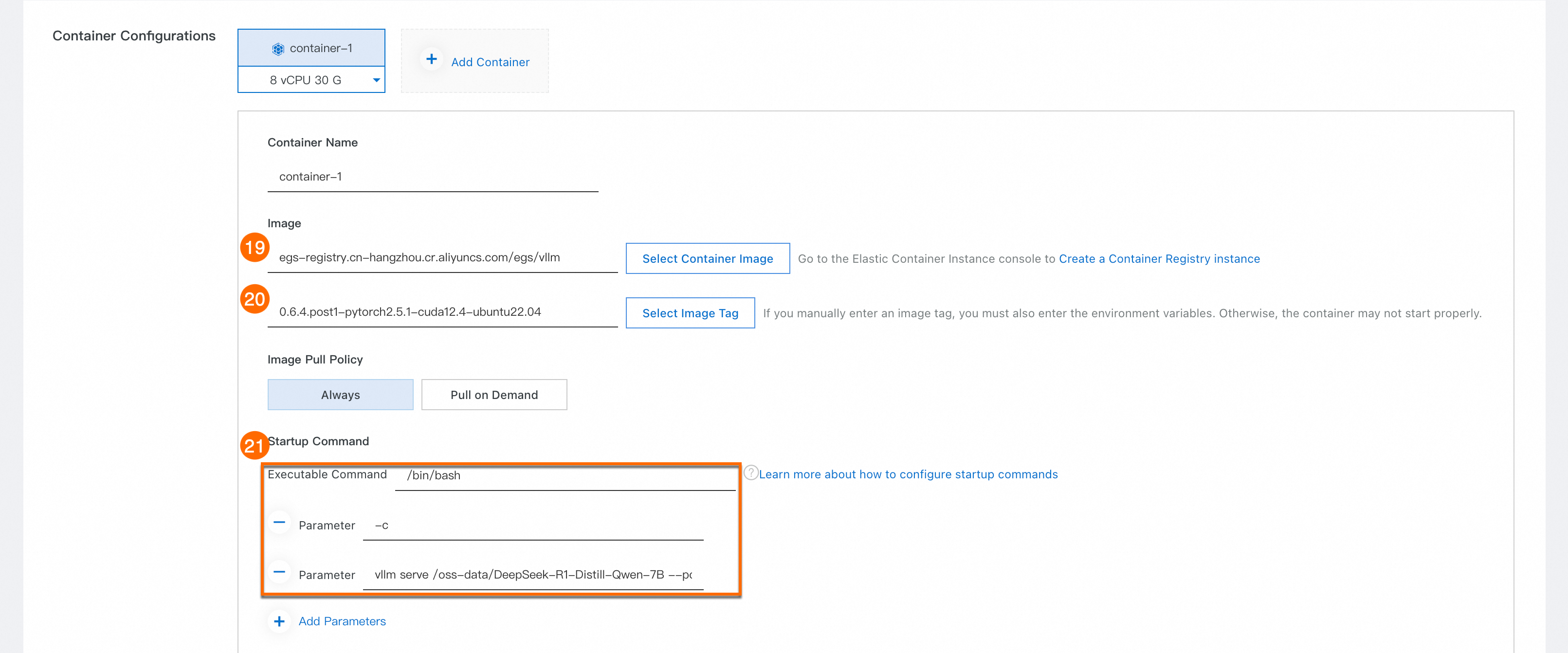Open the vCPU spec dropdown arrow
The height and width of the screenshot is (653, 1568).
tap(376, 80)
